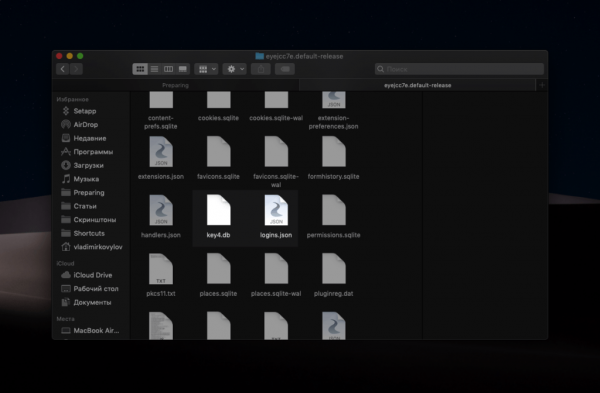Click the edit tags toolbar button

tap(285, 69)
